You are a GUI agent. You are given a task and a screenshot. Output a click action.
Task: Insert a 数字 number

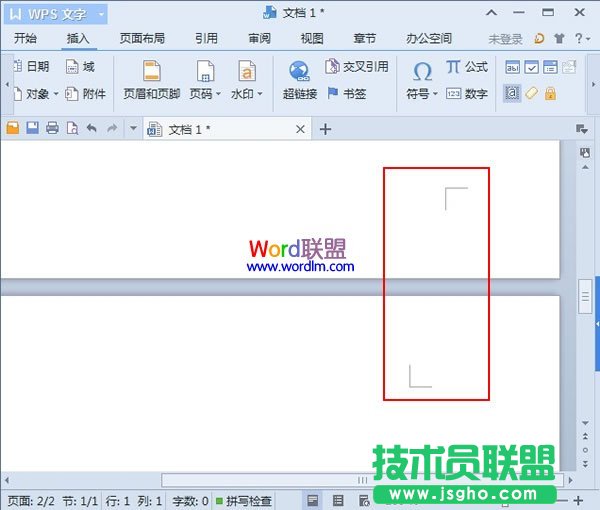[467, 94]
